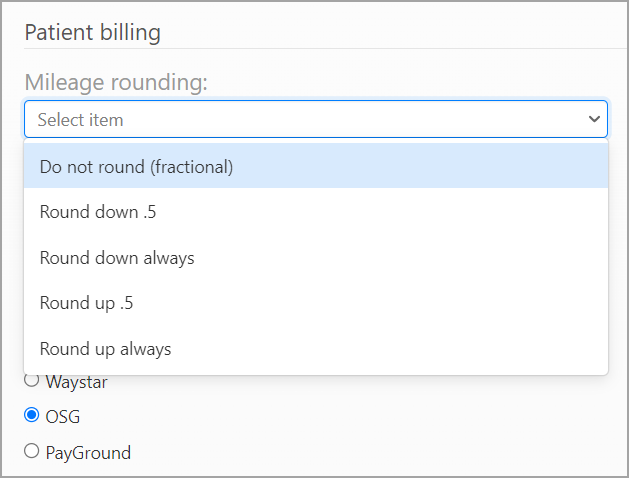Click the 'PayGround' label text
This screenshot has height=478, width=629.
(88, 452)
